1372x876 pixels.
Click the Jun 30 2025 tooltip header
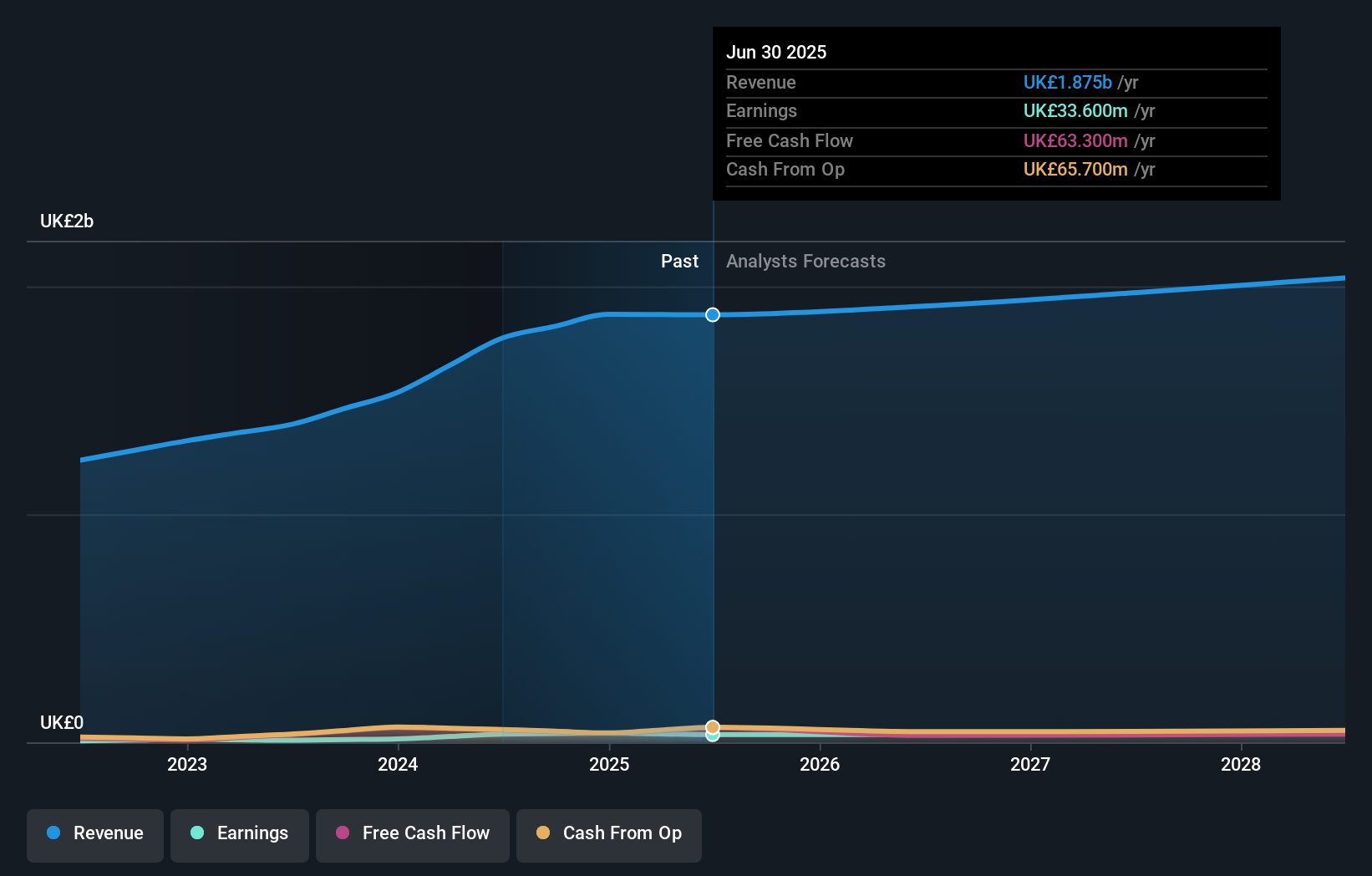point(776,51)
